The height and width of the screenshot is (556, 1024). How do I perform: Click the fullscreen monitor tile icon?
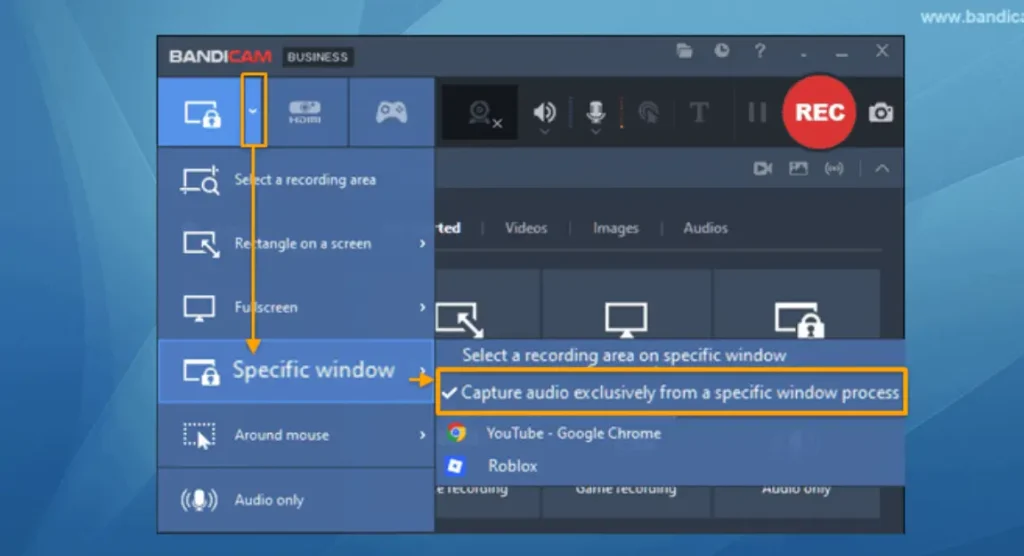626,319
